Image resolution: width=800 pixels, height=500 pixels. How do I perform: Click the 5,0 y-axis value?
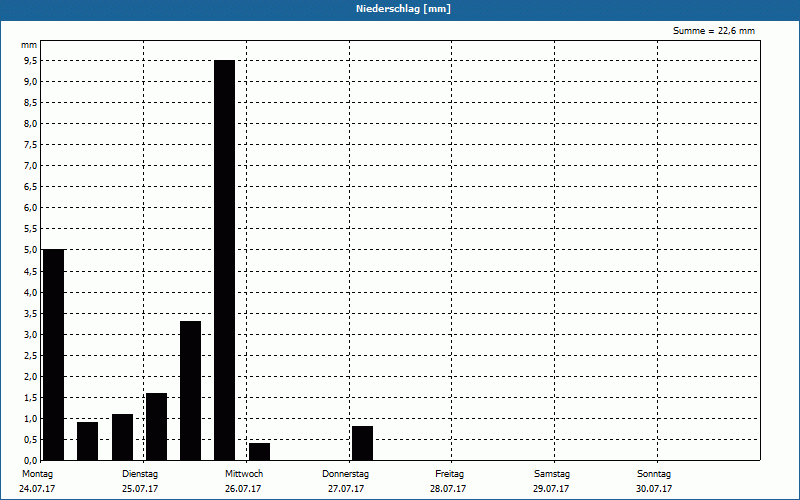coord(30,250)
